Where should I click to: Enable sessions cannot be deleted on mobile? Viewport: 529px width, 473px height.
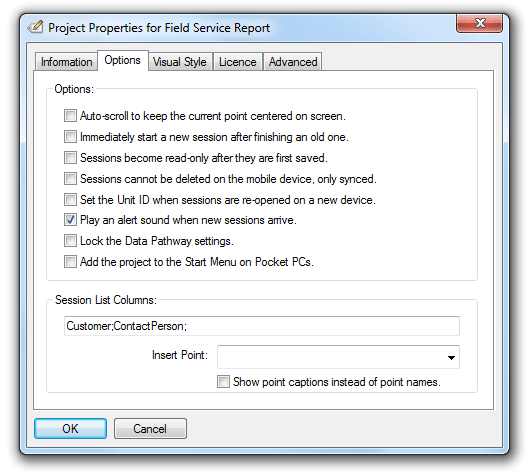click(x=70, y=178)
